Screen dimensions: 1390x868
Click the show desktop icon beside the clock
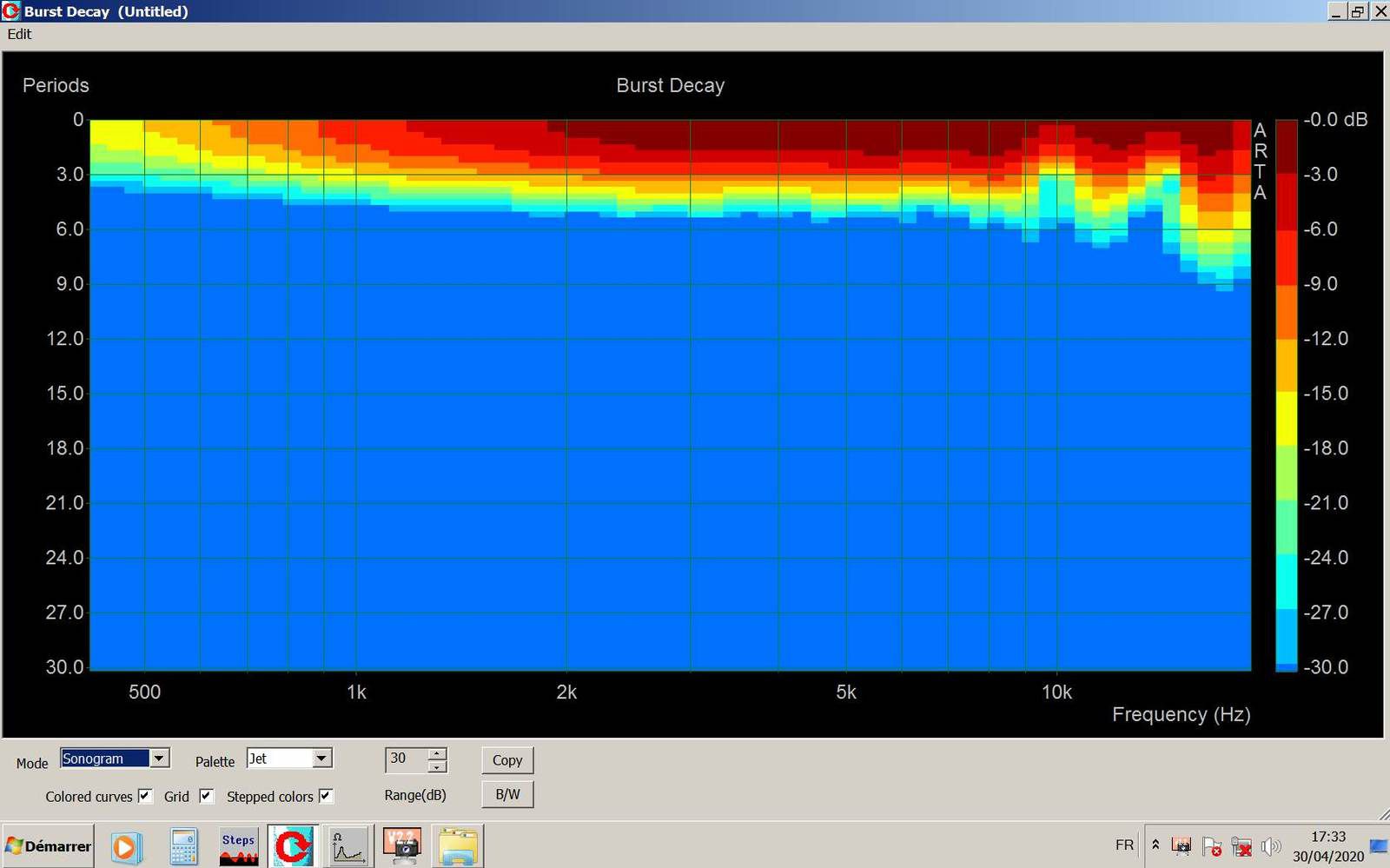(x=1379, y=845)
